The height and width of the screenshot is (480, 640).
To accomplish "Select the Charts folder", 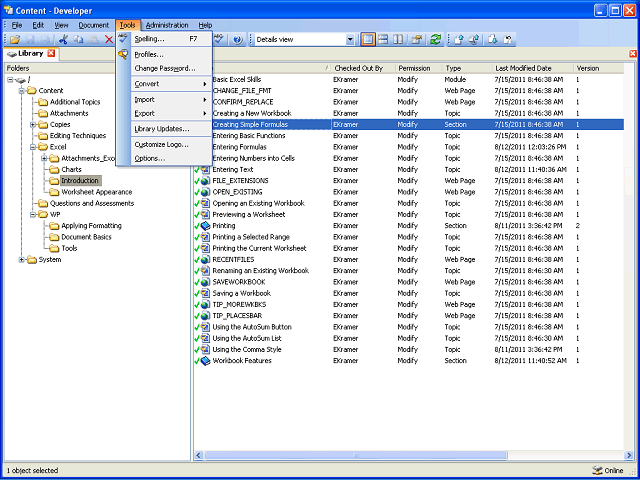I will click(x=71, y=169).
